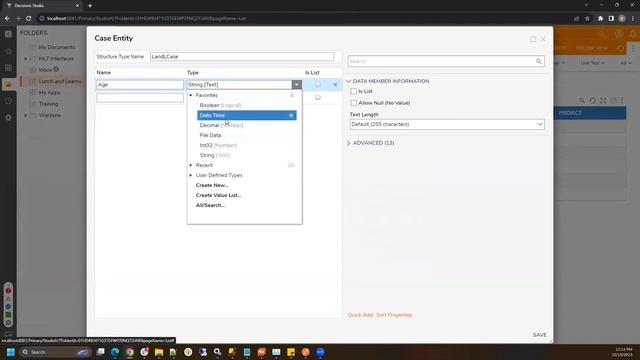Open a new browser tab
The width and height of the screenshot is (640, 360).
(90, 6)
